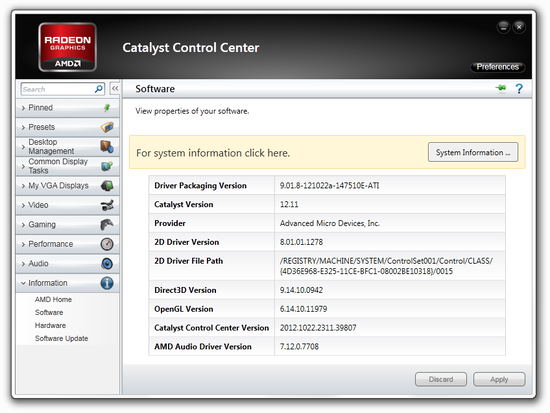This screenshot has height=413, width=550.
Task: Click the 2D Driver Version value 8.01.01.1278
Action: tap(301, 242)
